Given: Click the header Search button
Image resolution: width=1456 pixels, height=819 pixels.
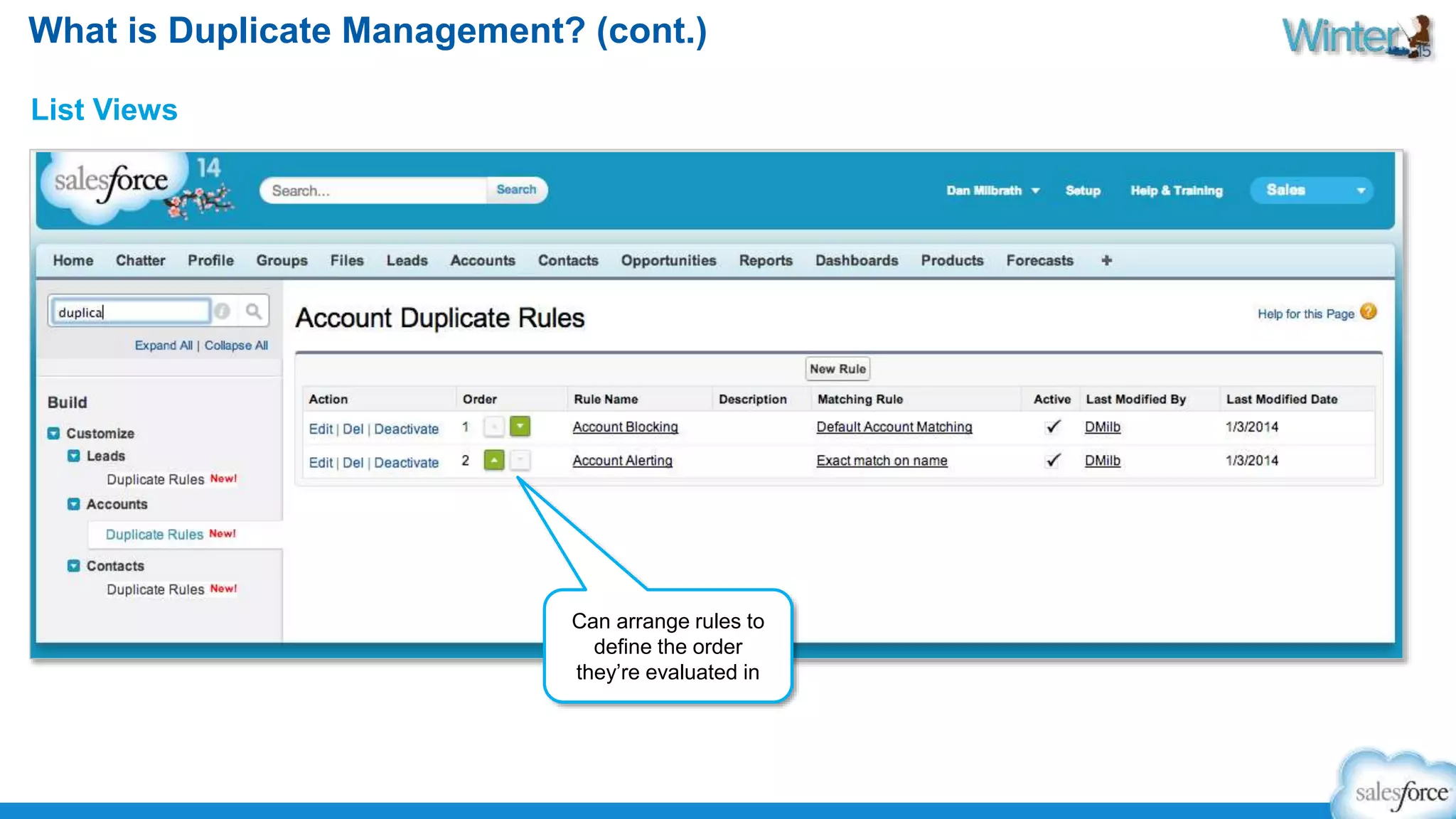Looking at the screenshot, I should point(517,190).
